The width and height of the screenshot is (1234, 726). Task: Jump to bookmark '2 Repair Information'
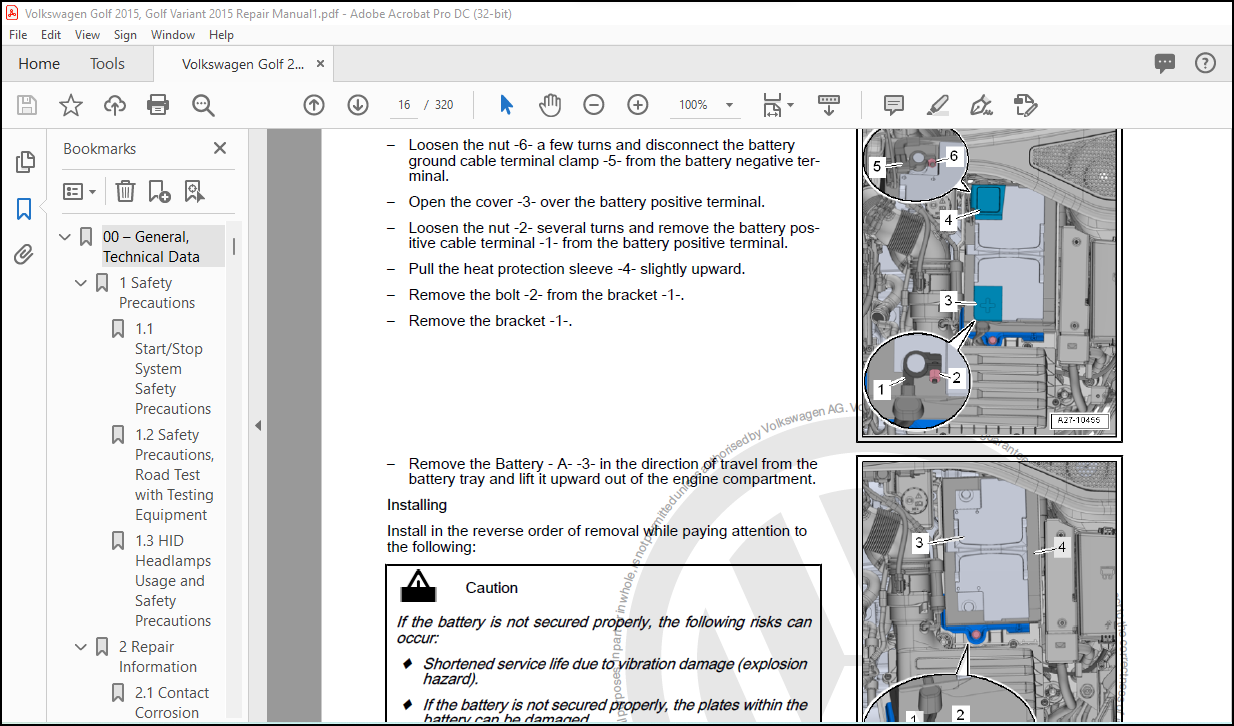coord(157,657)
